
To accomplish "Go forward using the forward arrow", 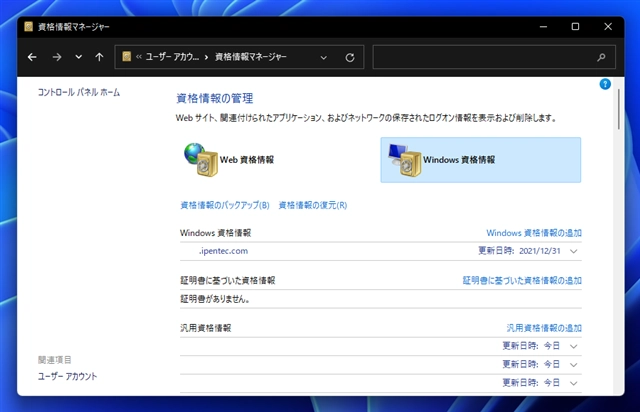I will coord(57,57).
